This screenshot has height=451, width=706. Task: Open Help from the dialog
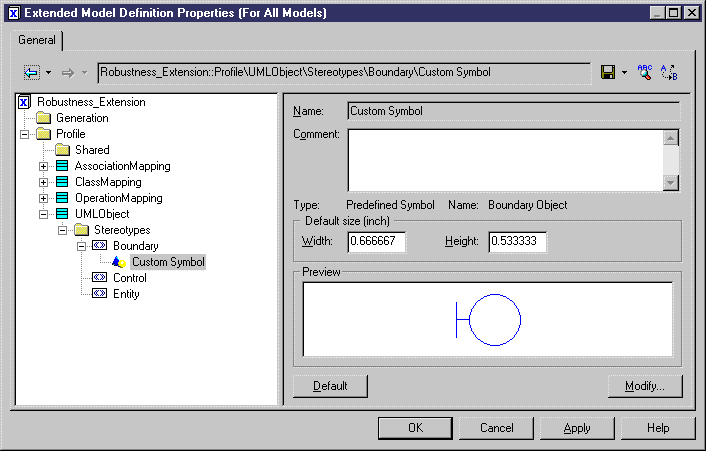click(x=658, y=428)
